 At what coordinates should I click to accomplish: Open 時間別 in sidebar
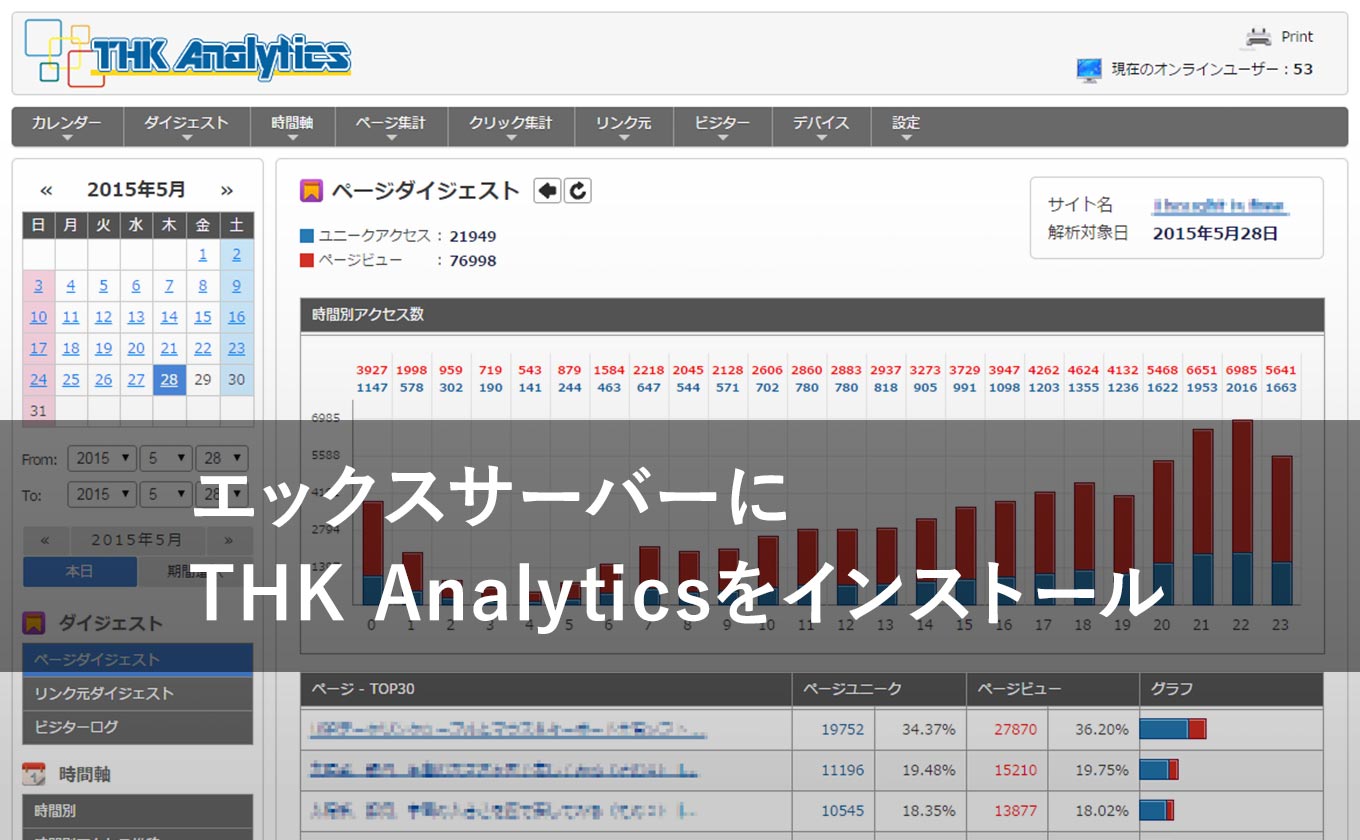138,811
